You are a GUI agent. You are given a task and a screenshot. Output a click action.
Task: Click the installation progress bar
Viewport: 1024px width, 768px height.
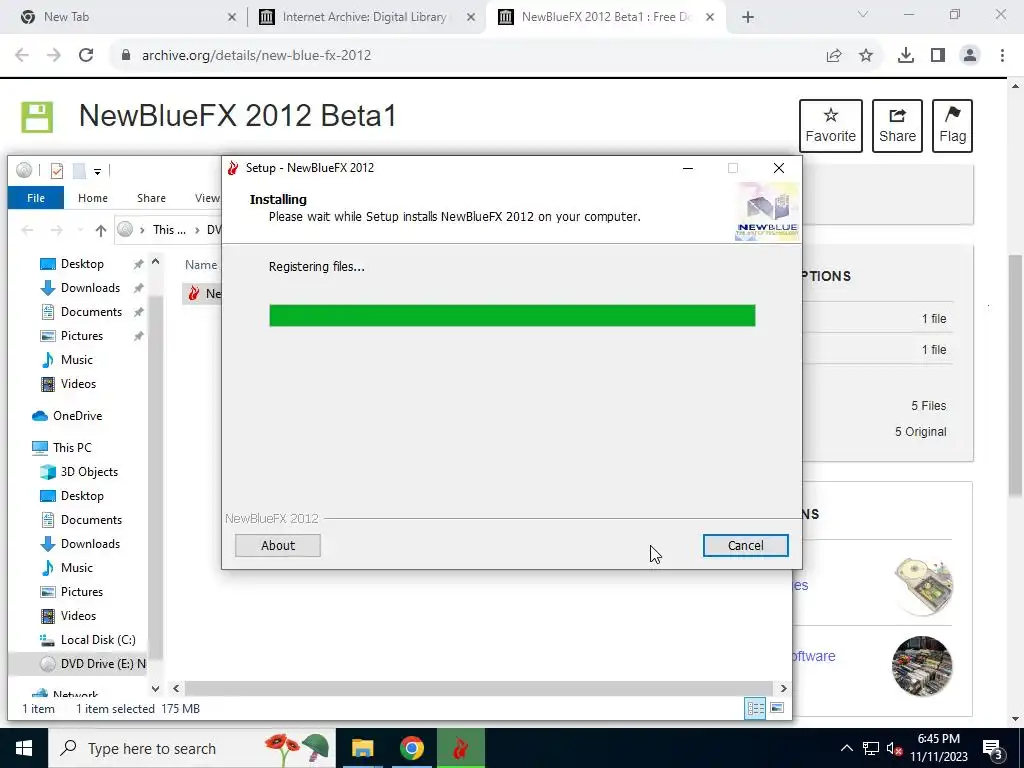coord(512,315)
